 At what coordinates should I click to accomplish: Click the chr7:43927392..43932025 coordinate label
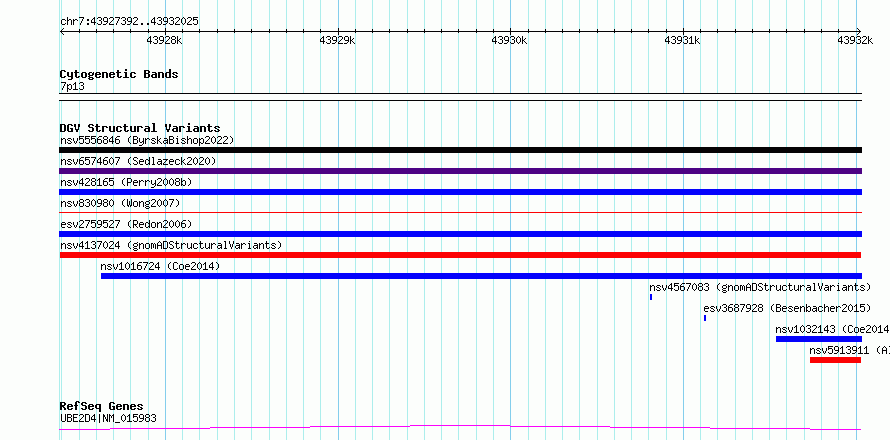coord(129,21)
